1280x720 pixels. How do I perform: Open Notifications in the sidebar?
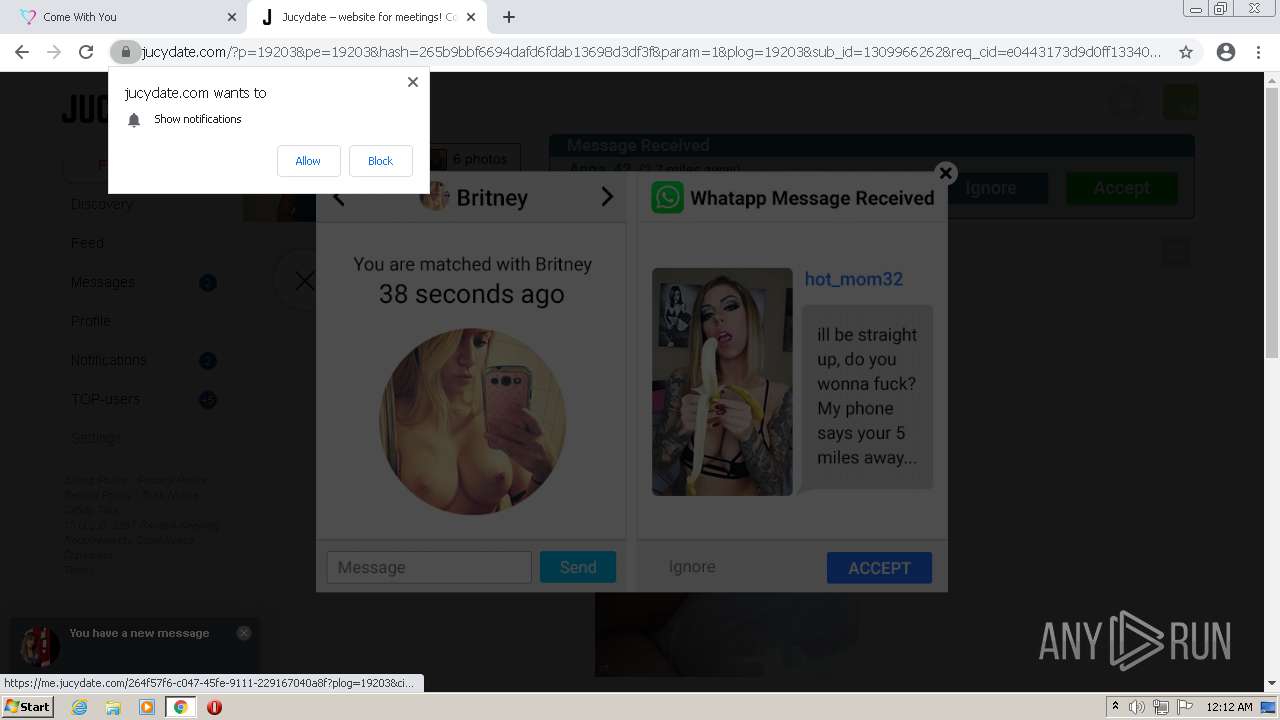click(x=108, y=360)
